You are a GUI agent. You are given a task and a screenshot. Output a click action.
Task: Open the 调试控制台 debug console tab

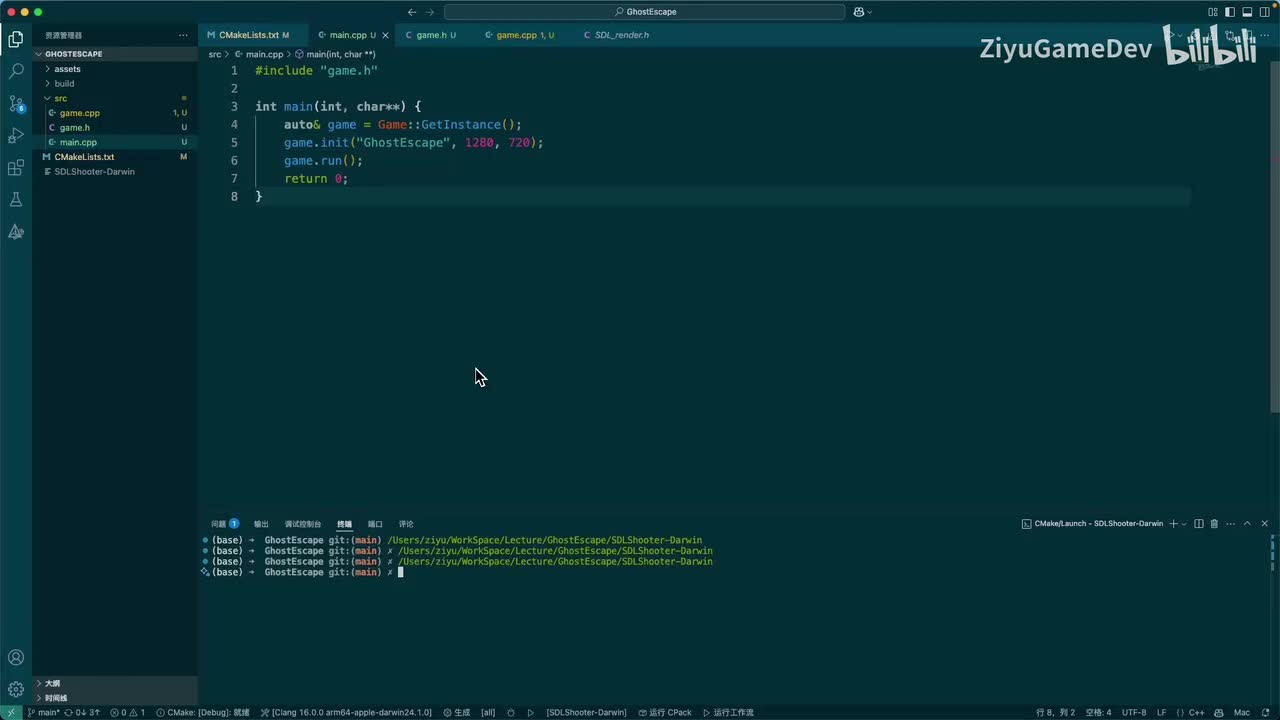[x=303, y=524]
